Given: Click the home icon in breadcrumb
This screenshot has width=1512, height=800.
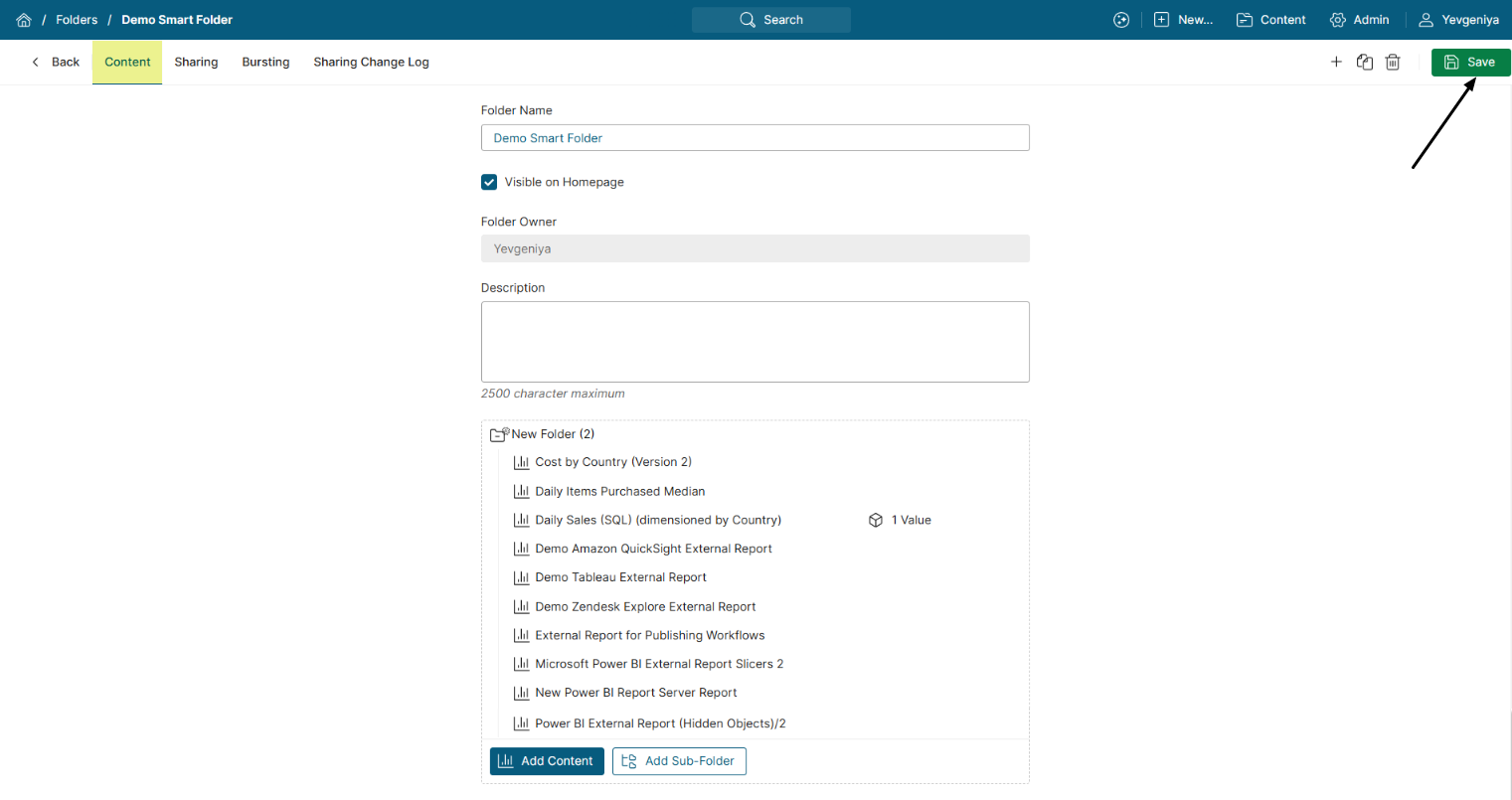Looking at the screenshot, I should [x=24, y=20].
